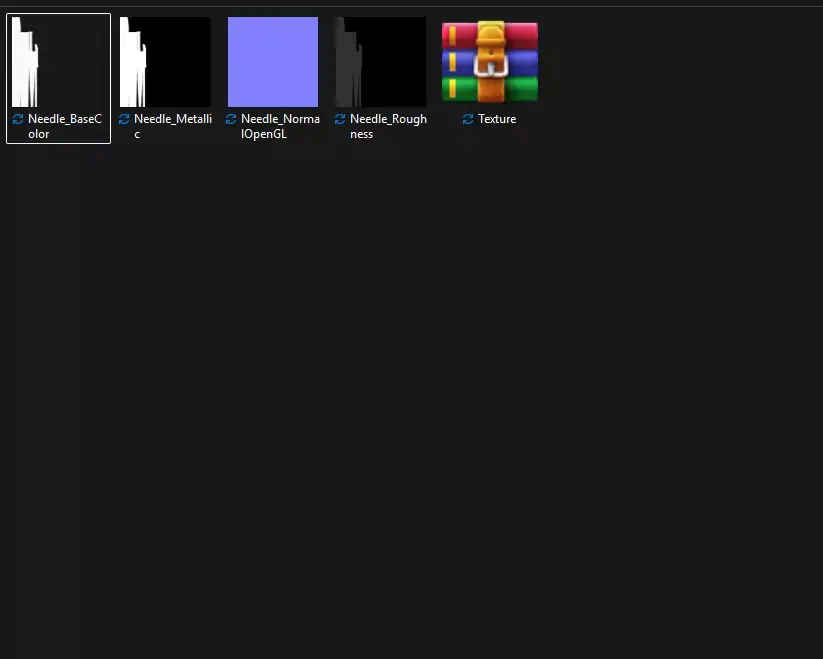Click the Needle_Metallic file name
This screenshot has width=823, height=659.
click(x=173, y=126)
